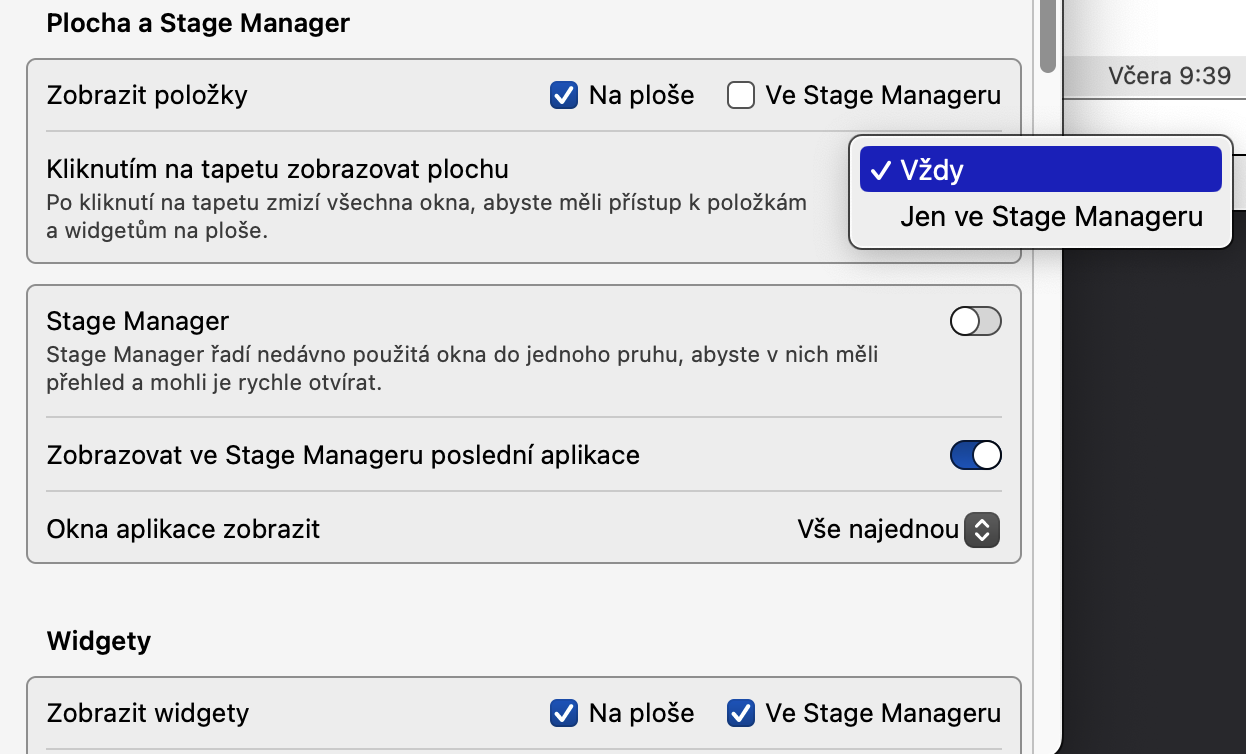
Task: Uncheck "Na ploše" for Zobrazit widgety
Action: click(564, 714)
